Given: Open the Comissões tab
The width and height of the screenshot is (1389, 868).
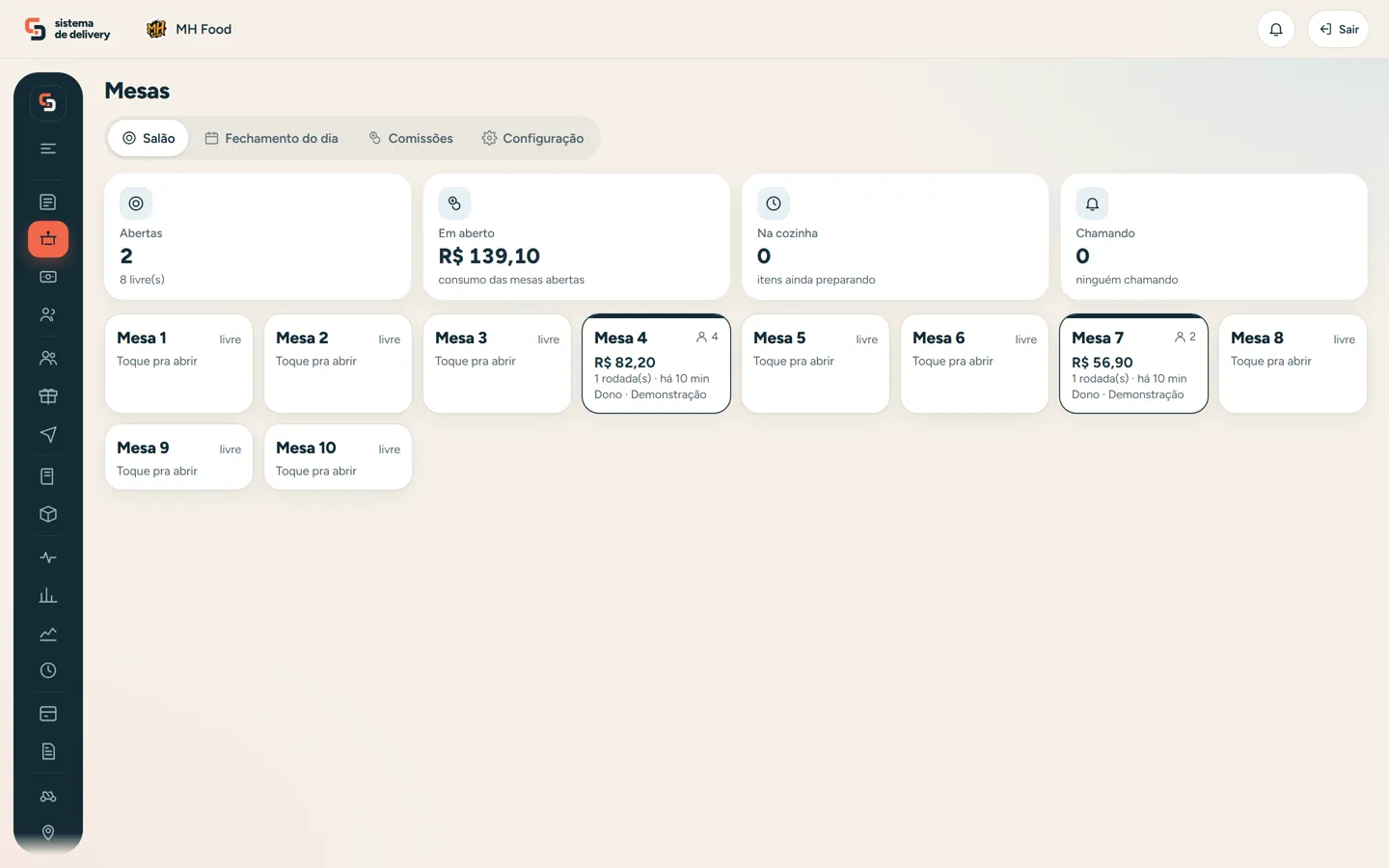Looking at the screenshot, I should point(411,138).
